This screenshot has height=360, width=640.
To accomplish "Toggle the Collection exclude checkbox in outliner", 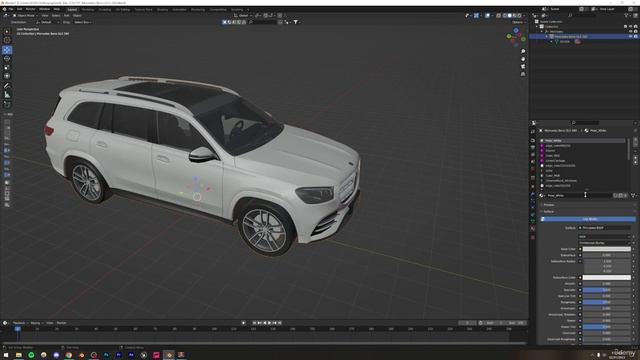I will (626, 27).
